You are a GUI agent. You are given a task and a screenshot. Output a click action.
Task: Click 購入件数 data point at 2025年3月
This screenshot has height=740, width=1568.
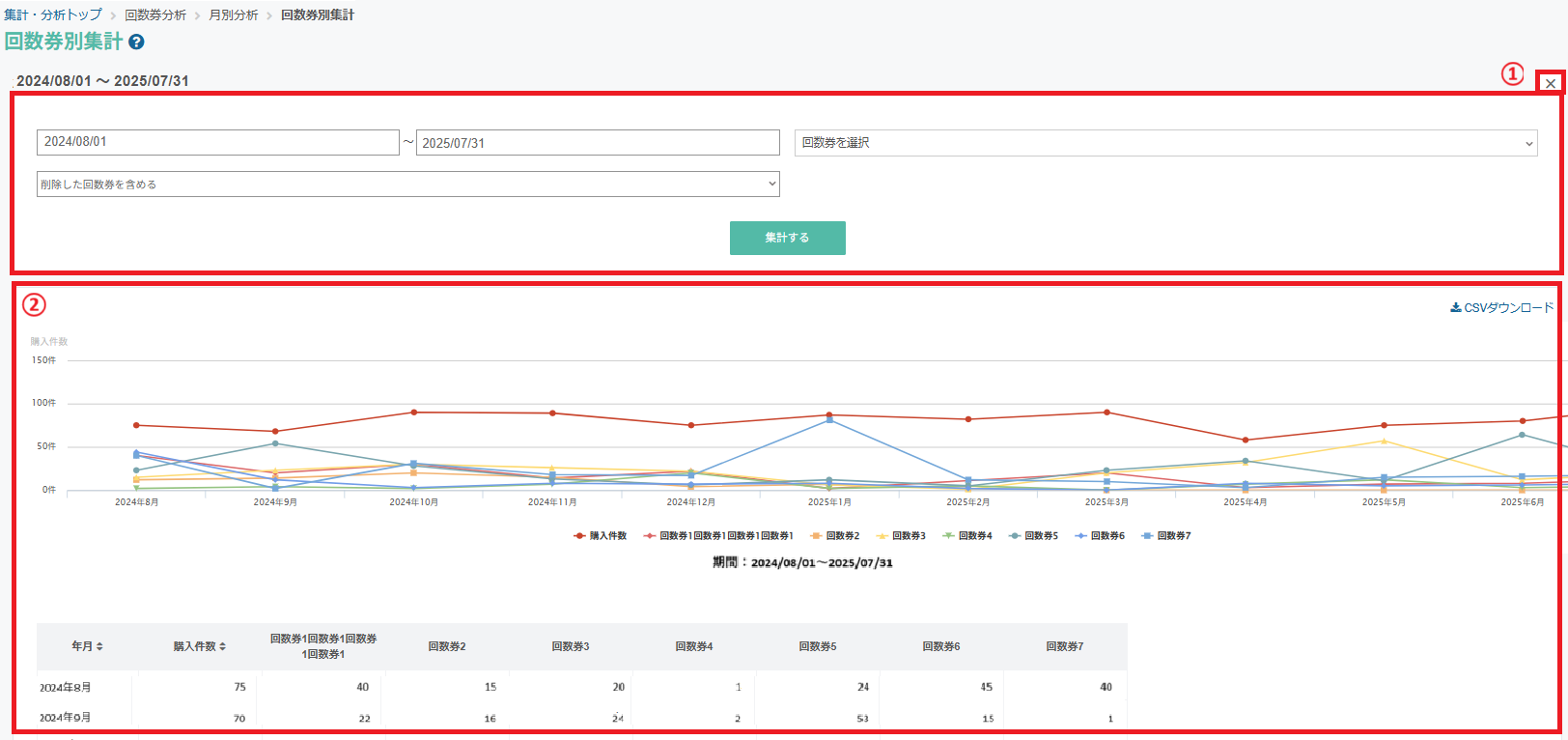click(x=1106, y=413)
